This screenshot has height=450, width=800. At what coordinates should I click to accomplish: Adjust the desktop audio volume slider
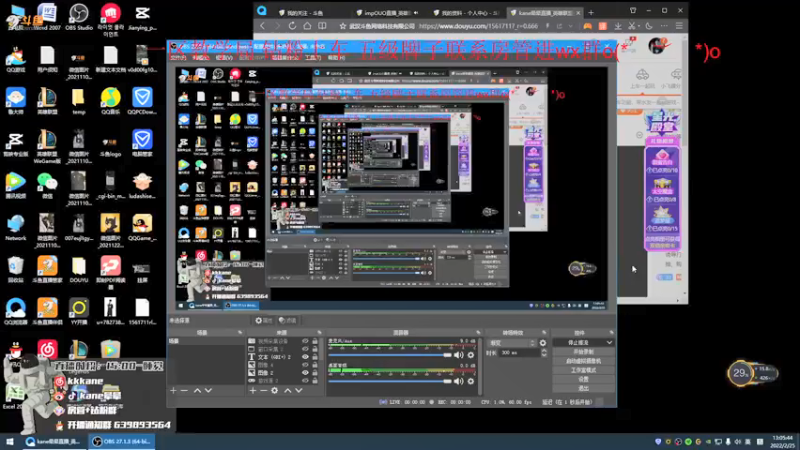[x=390, y=381]
